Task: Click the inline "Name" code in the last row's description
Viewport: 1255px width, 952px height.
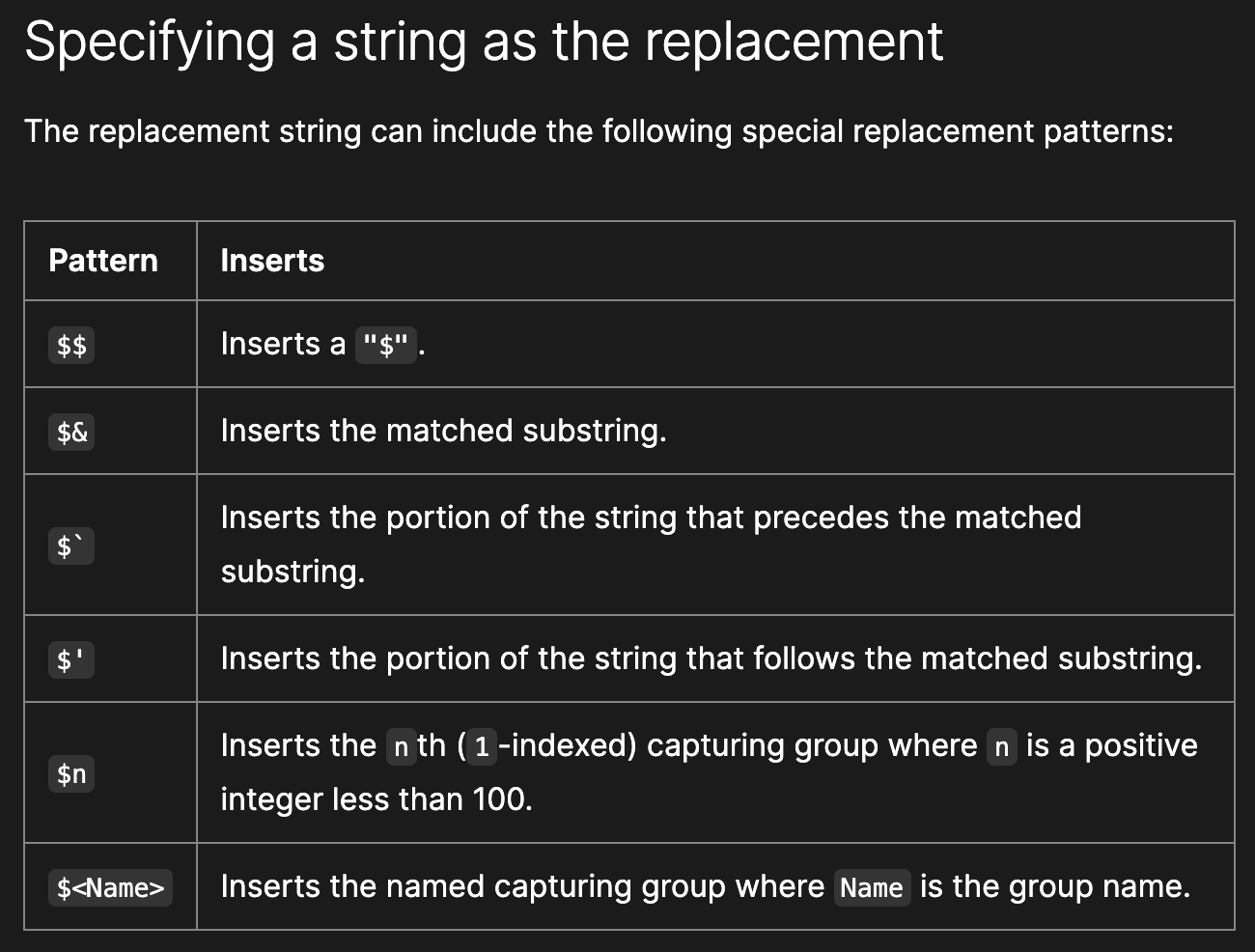Action: 872,888
